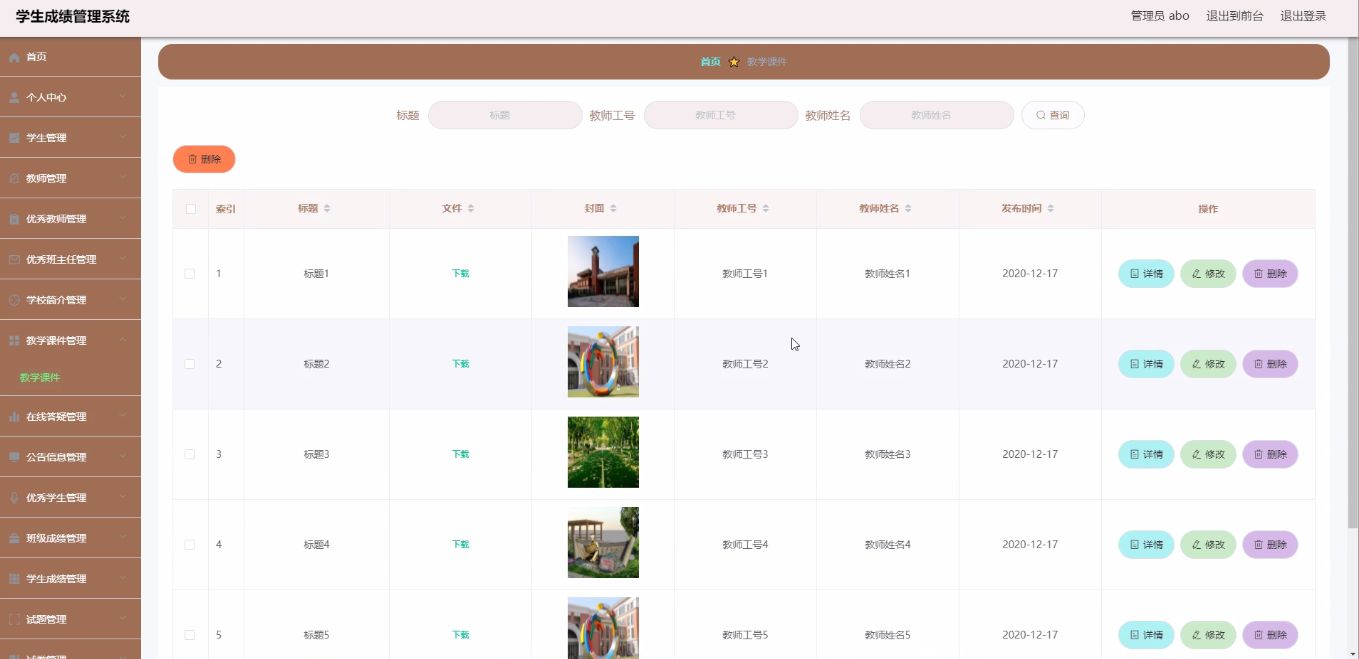
Task: Click the 首页 home icon in sidebar
Action: point(14,57)
